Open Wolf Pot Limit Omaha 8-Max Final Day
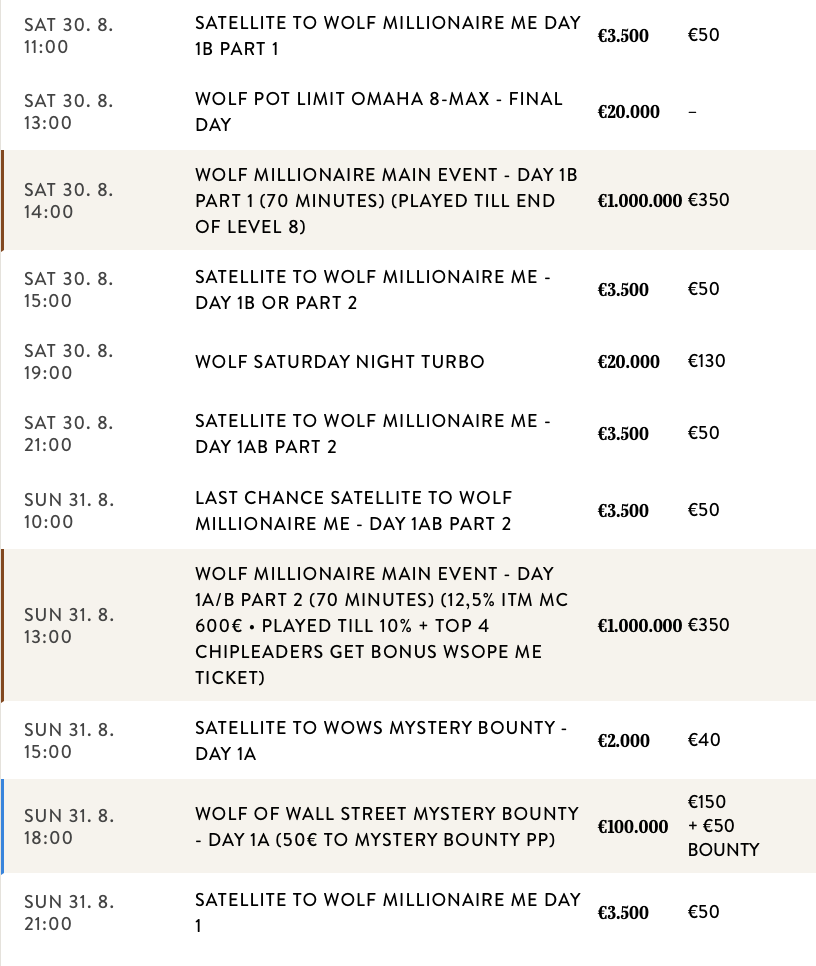This screenshot has height=966, width=816. (378, 112)
